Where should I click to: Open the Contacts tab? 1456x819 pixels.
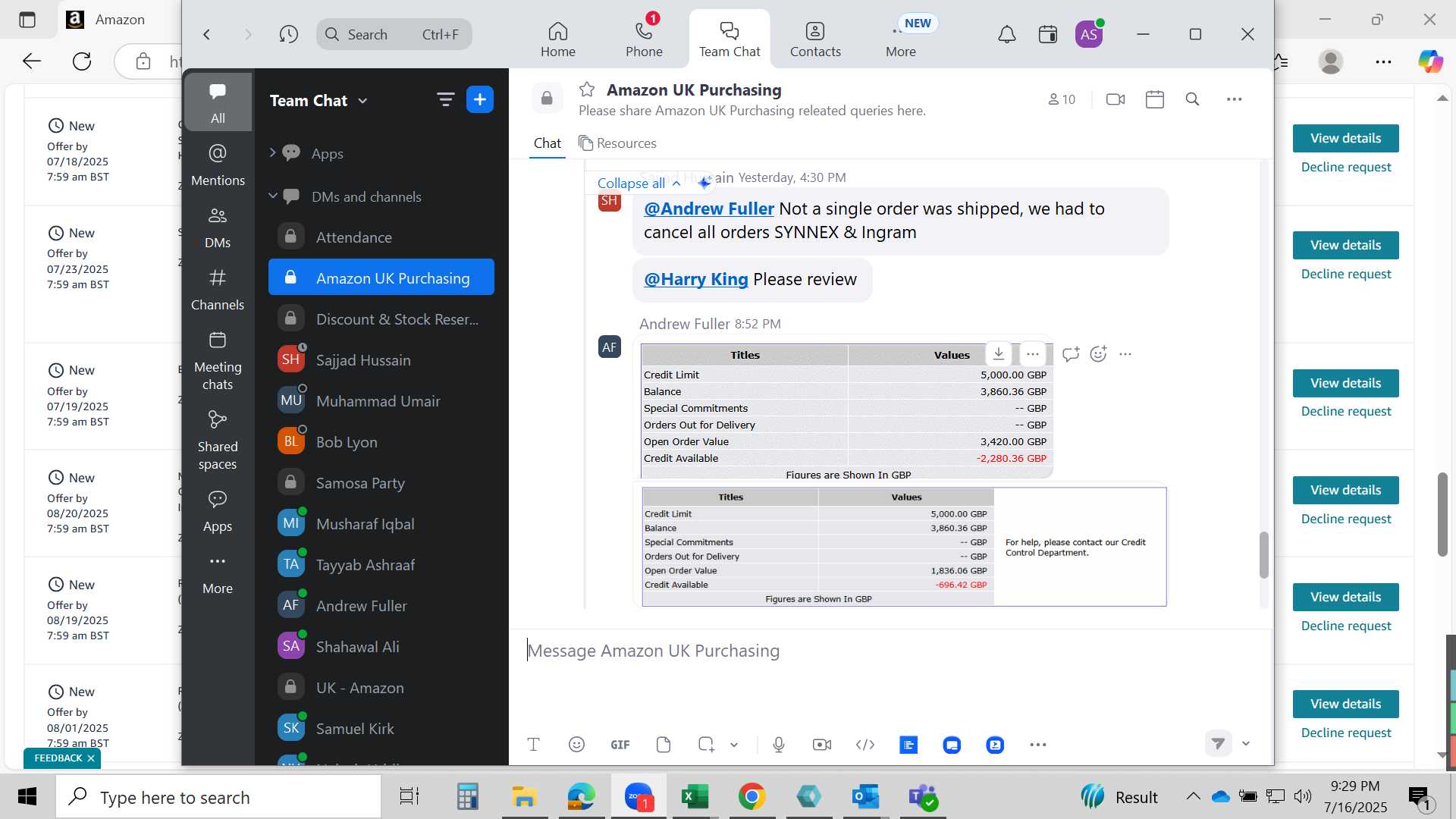(x=815, y=39)
